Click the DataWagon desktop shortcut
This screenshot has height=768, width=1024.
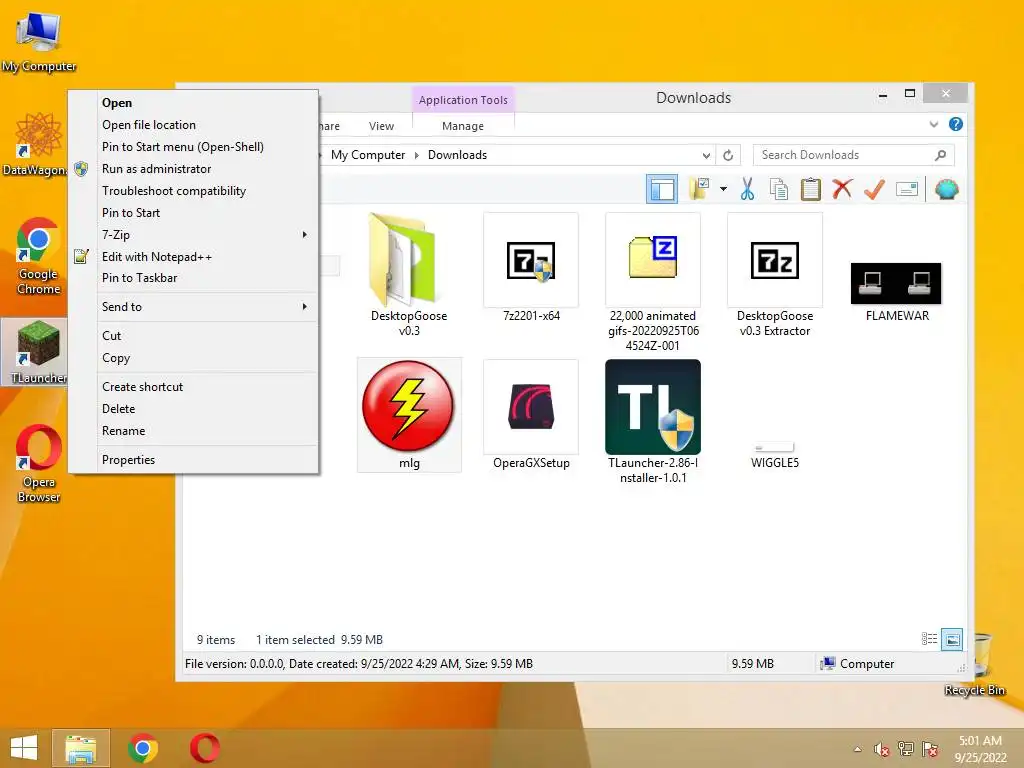35,145
